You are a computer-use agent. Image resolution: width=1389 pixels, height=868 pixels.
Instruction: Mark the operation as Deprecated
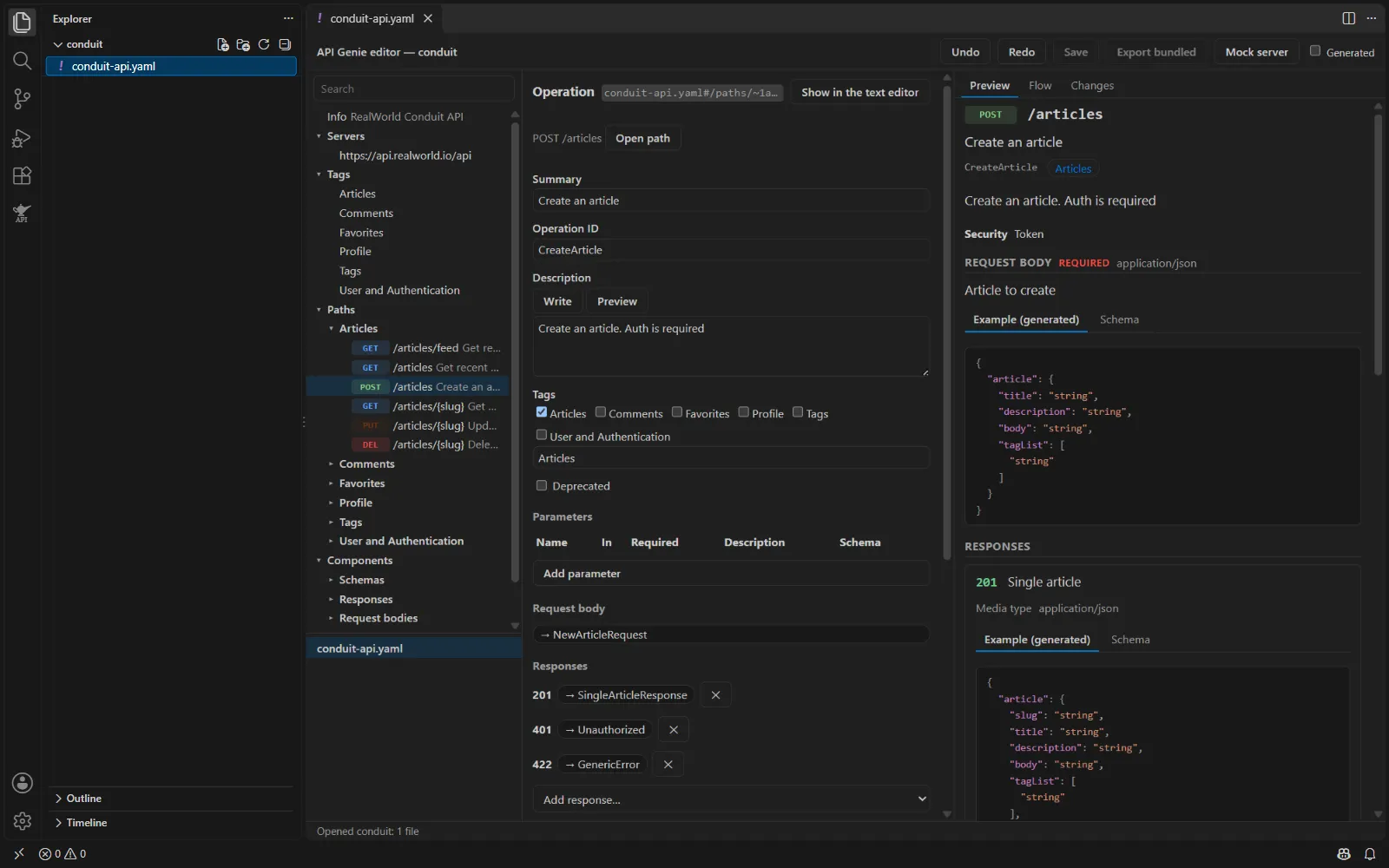coord(542,485)
